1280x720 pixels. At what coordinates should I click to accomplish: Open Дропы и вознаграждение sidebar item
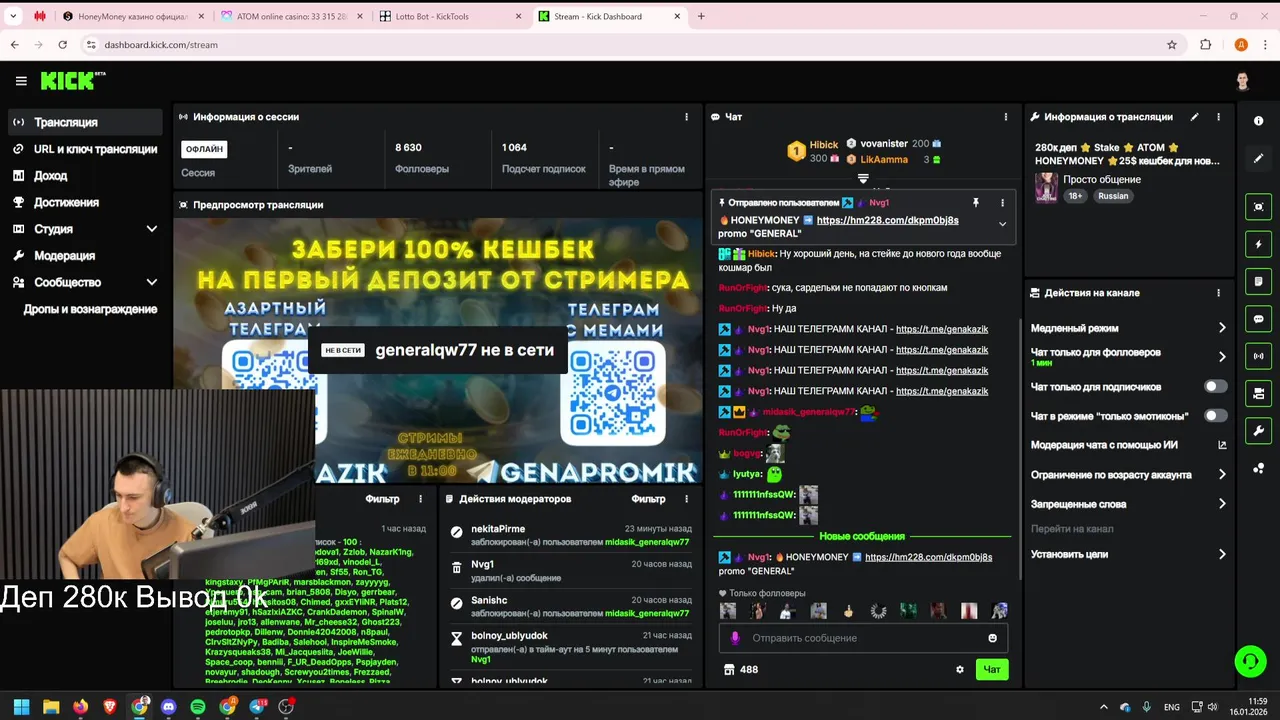coord(90,309)
